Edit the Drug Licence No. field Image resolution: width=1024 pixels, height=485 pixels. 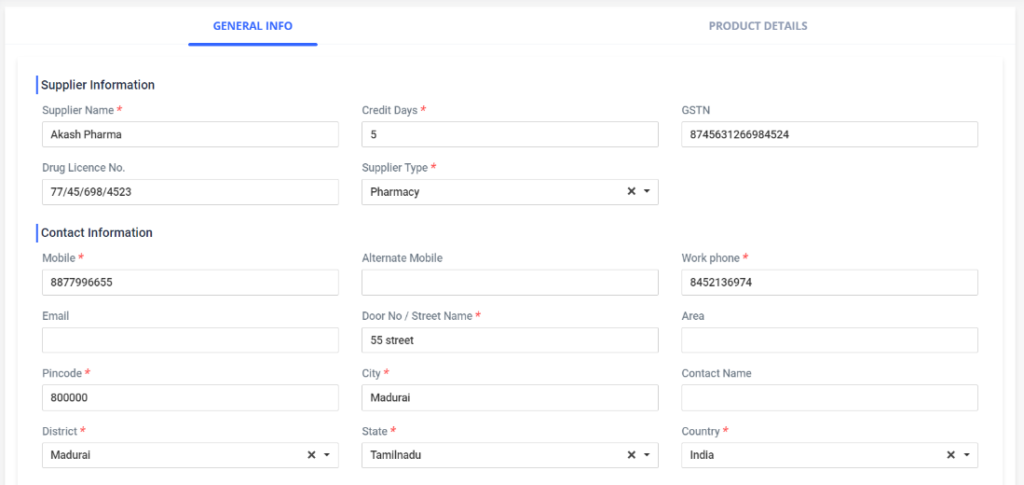coord(190,192)
